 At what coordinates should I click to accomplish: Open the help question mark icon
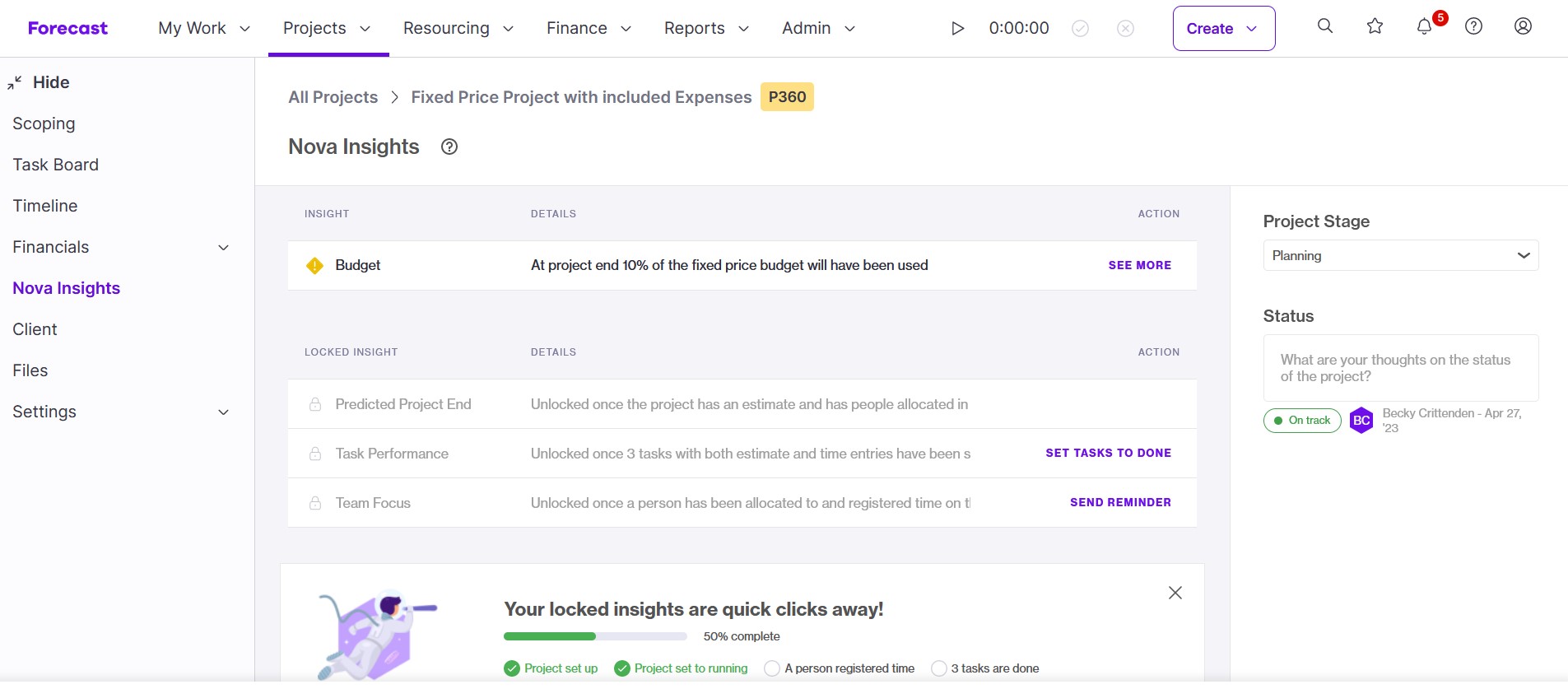pos(1474,26)
